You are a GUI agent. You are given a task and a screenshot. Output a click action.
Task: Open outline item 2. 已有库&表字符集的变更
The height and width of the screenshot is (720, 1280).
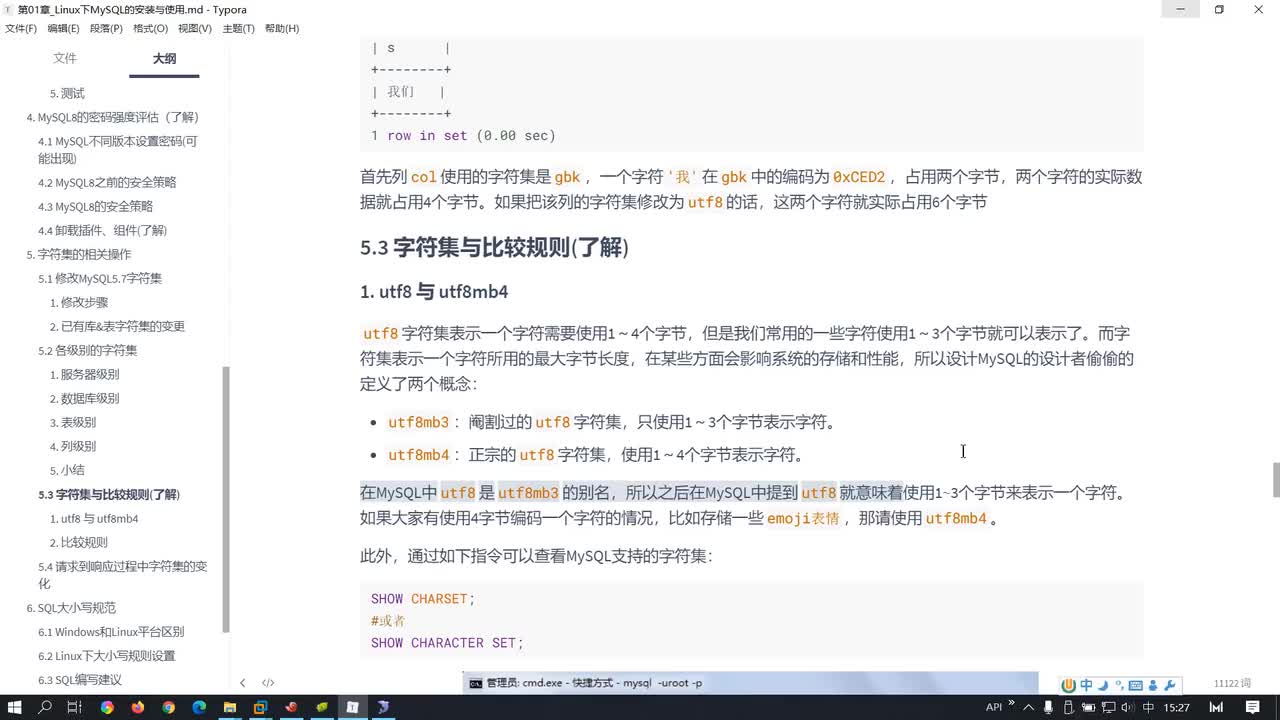pos(117,326)
